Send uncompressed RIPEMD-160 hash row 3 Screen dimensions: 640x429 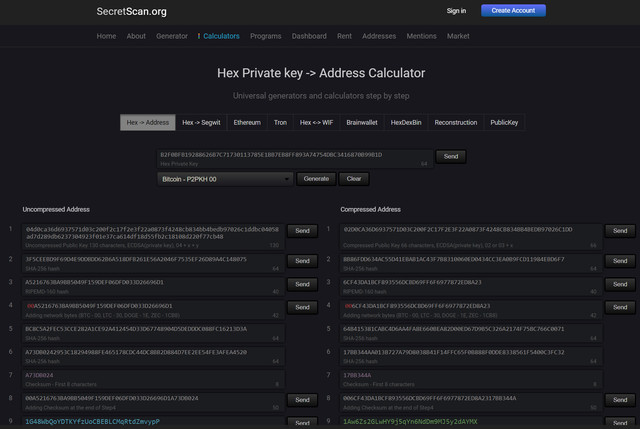point(302,284)
